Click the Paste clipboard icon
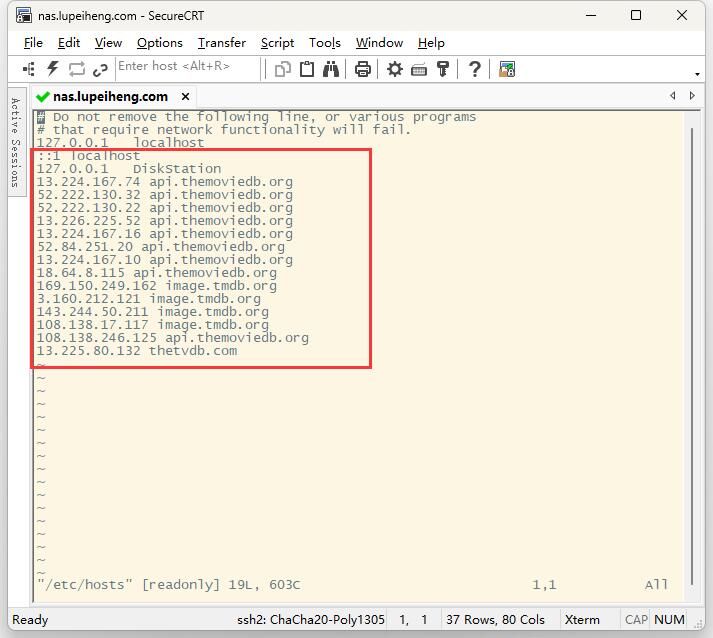This screenshot has height=638, width=713. coord(307,69)
